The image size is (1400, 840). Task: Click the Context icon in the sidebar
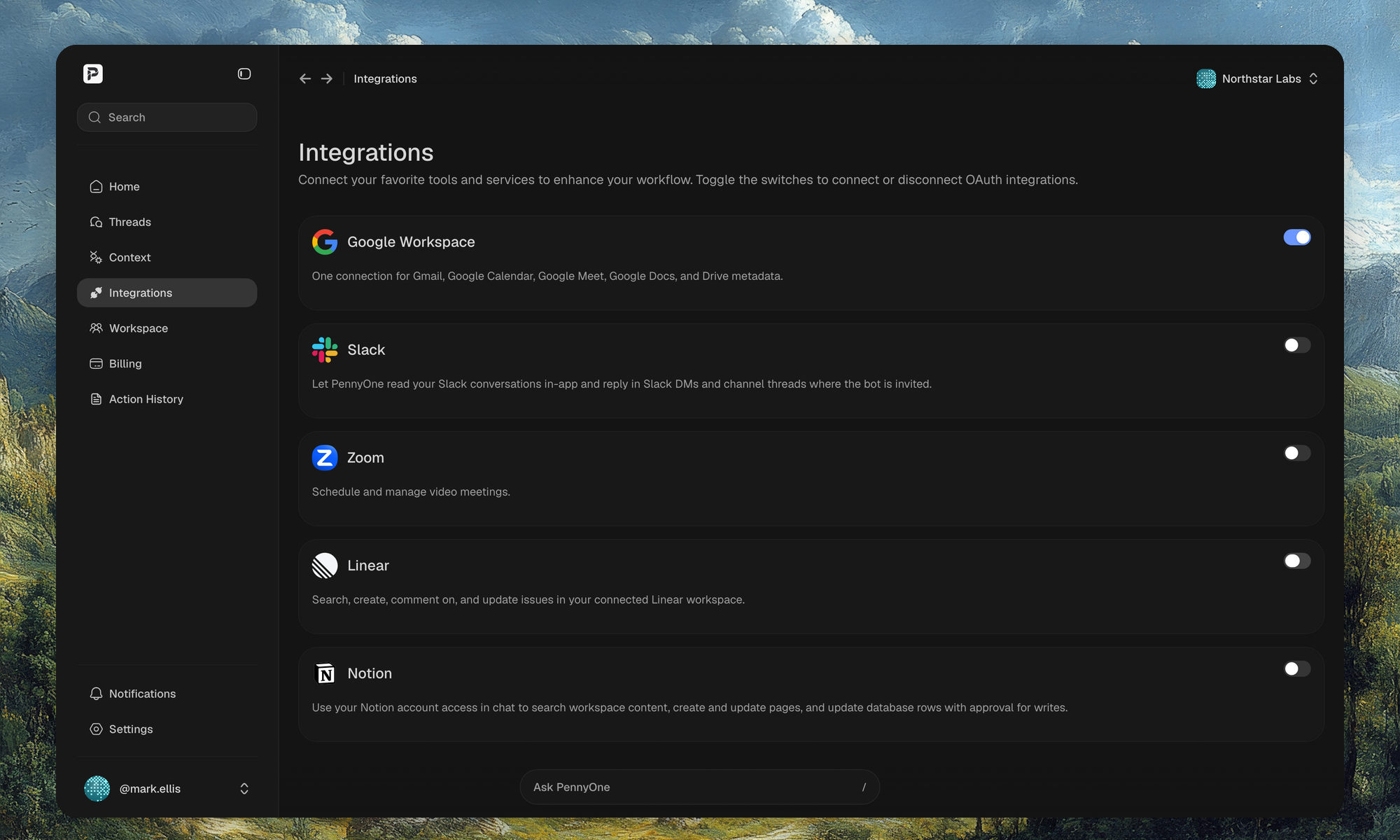click(96, 258)
